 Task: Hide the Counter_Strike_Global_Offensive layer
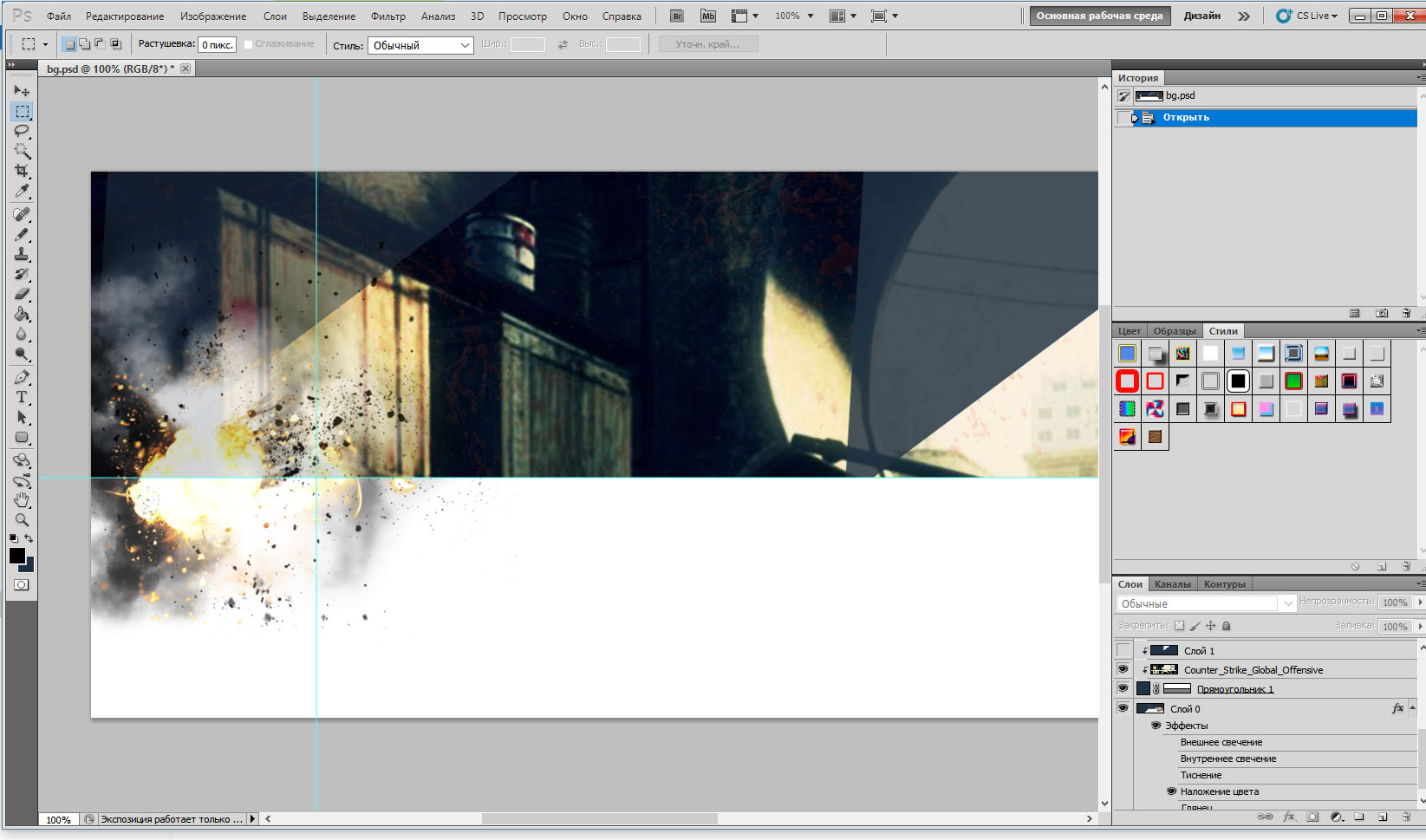tap(1123, 669)
